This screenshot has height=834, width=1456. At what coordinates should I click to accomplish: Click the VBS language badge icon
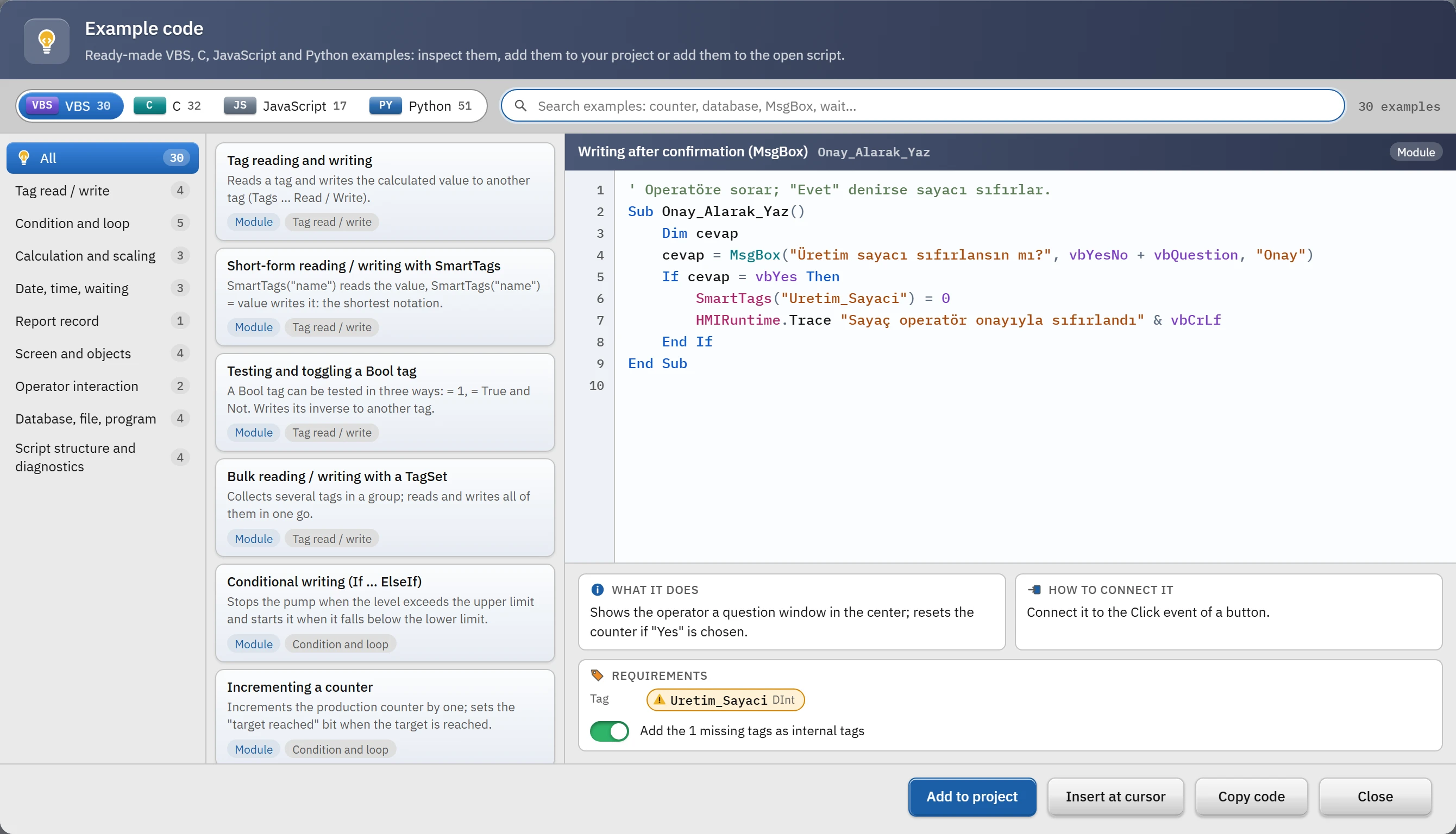pos(42,105)
